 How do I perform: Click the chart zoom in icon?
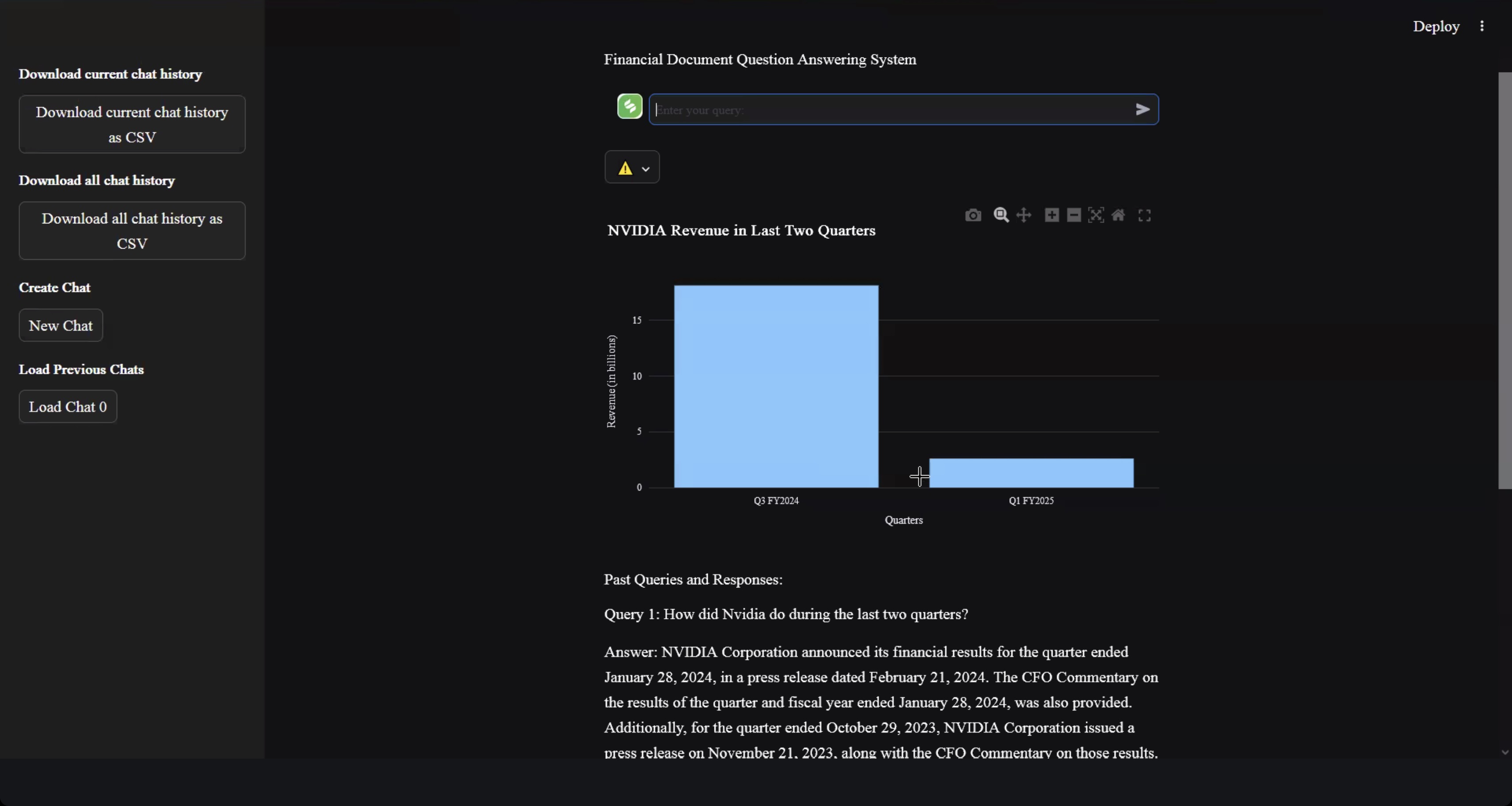point(1052,215)
